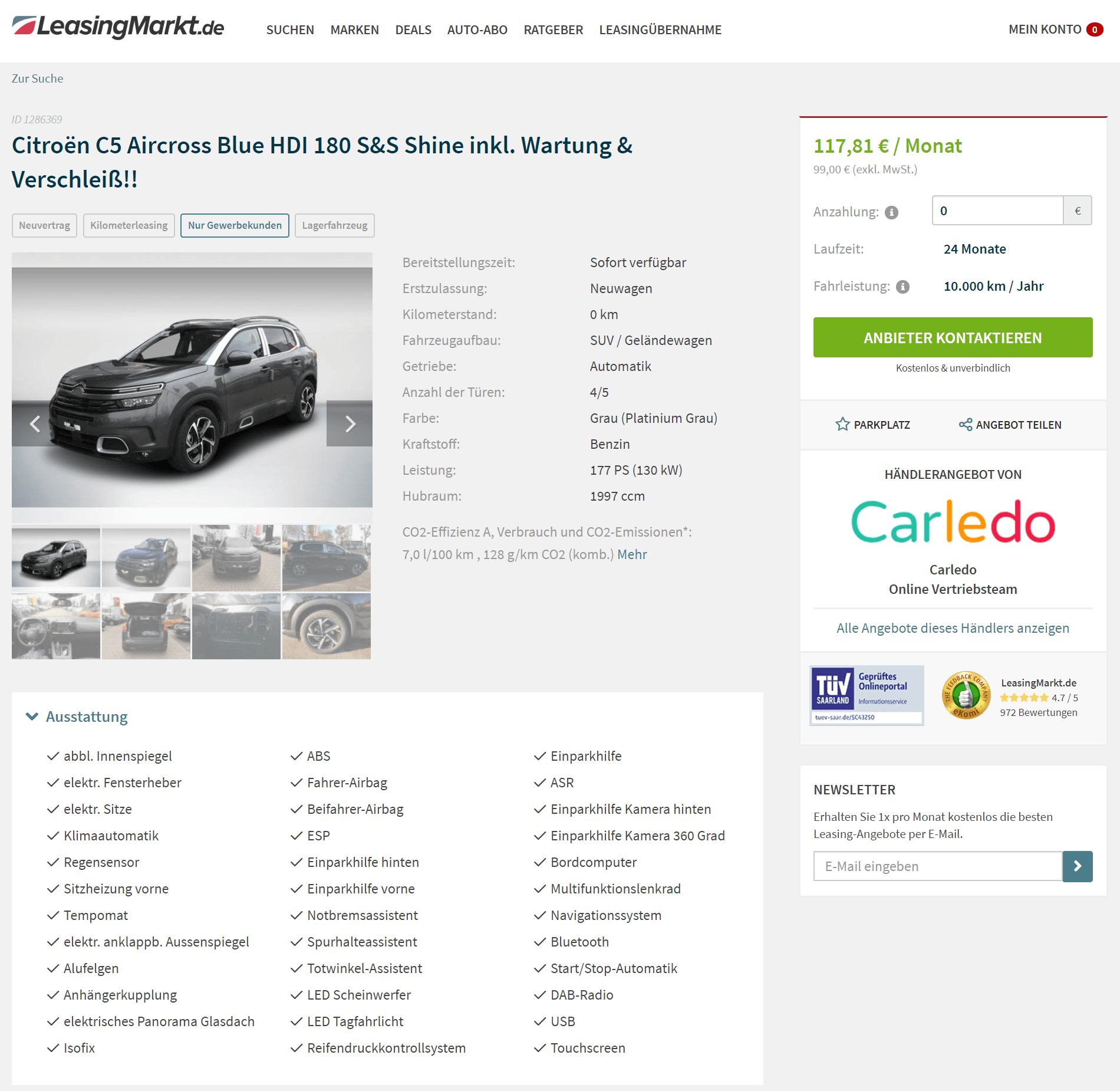Show previous car photo with left arrow
The height and width of the screenshot is (1091, 1120).
tap(35, 423)
